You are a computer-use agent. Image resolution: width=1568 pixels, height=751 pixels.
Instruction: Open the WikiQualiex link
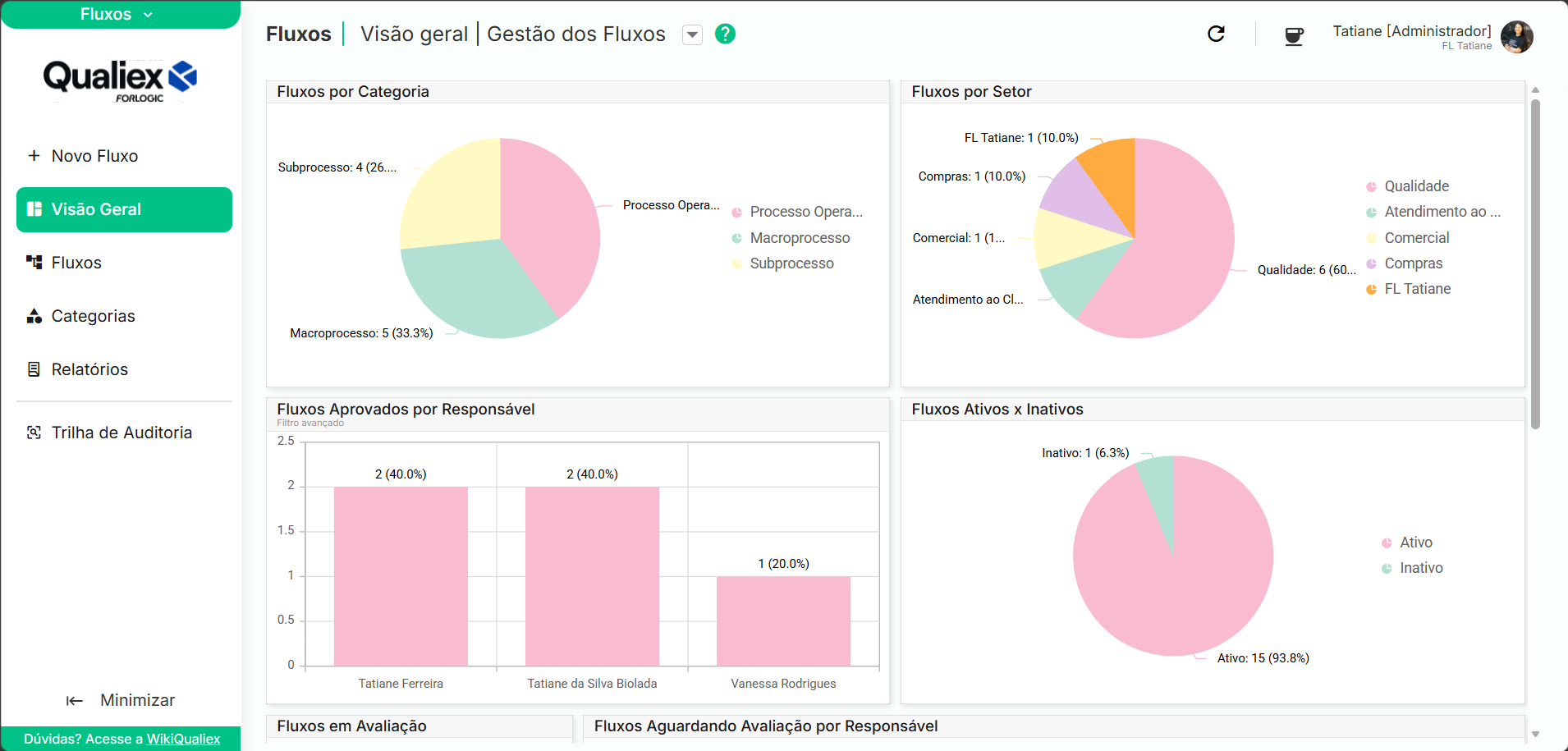click(x=183, y=739)
